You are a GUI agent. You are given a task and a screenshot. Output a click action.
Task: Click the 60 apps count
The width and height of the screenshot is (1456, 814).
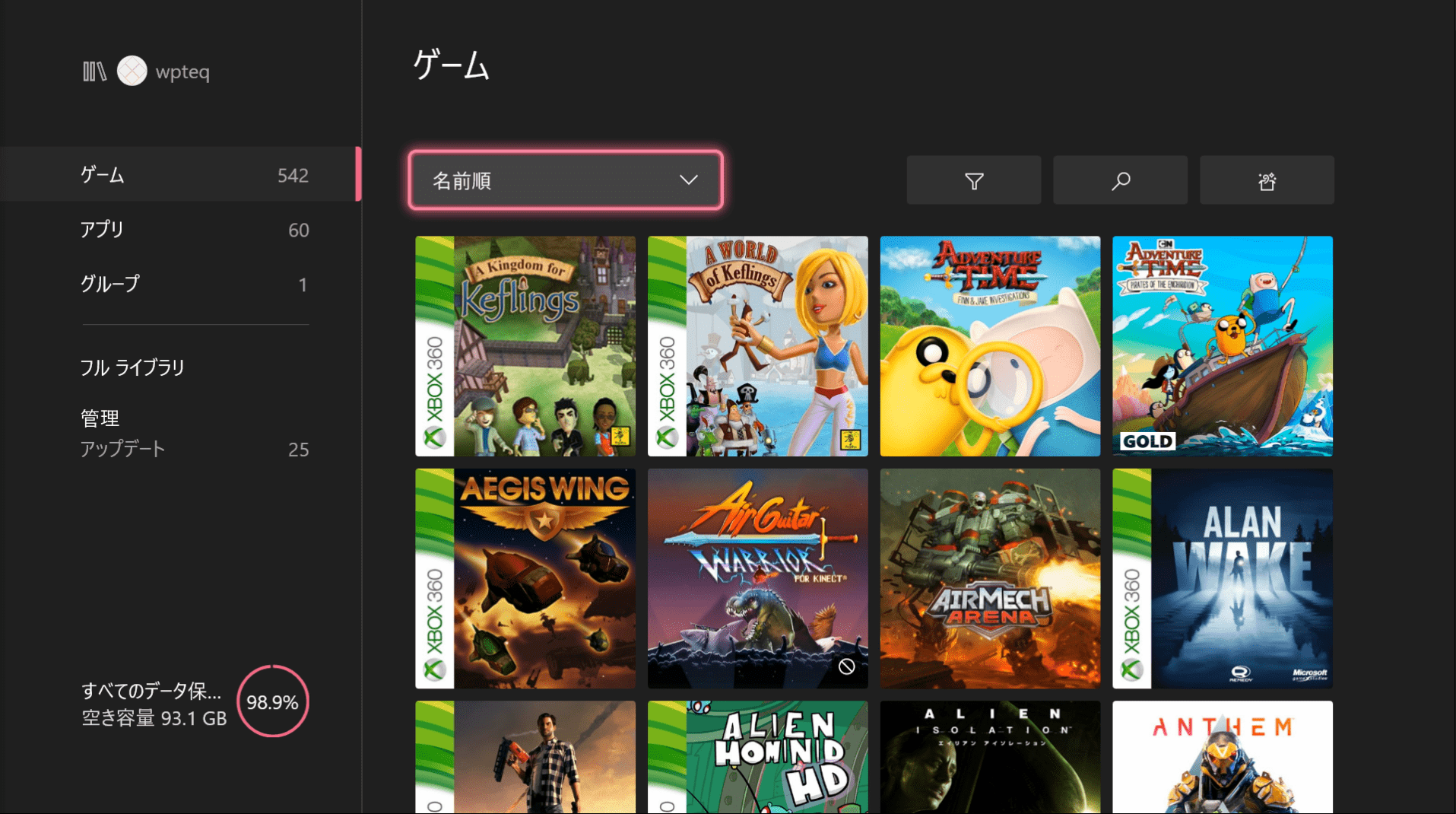click(298, 231)
